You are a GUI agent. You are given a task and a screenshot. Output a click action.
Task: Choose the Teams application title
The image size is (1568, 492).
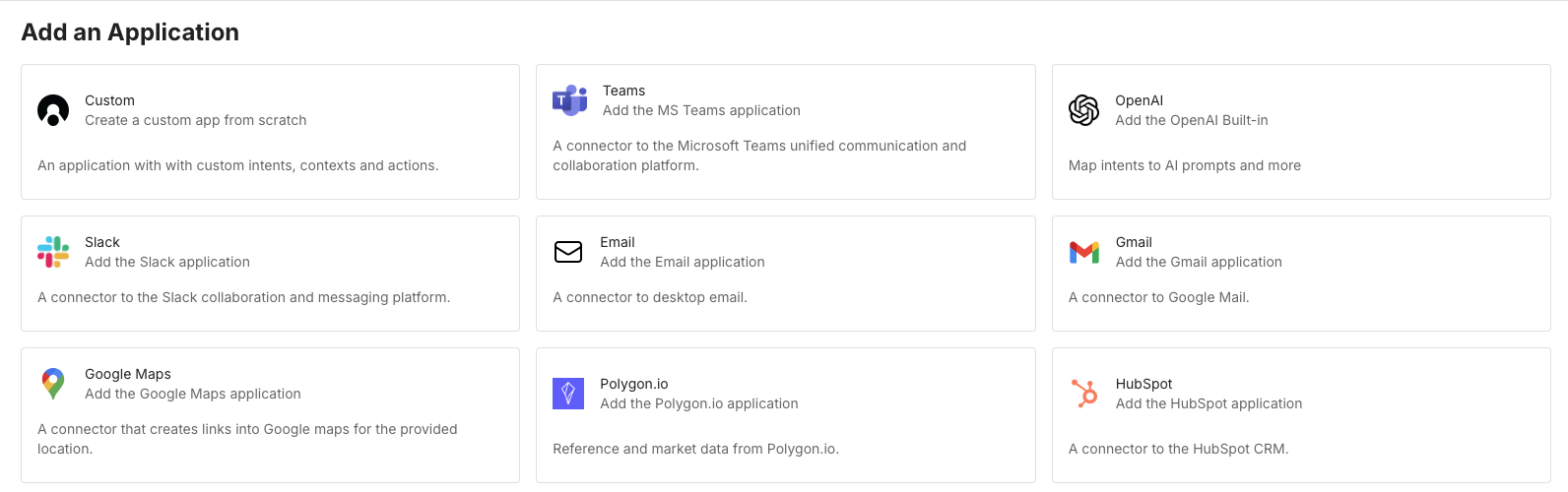coord(623,91)
